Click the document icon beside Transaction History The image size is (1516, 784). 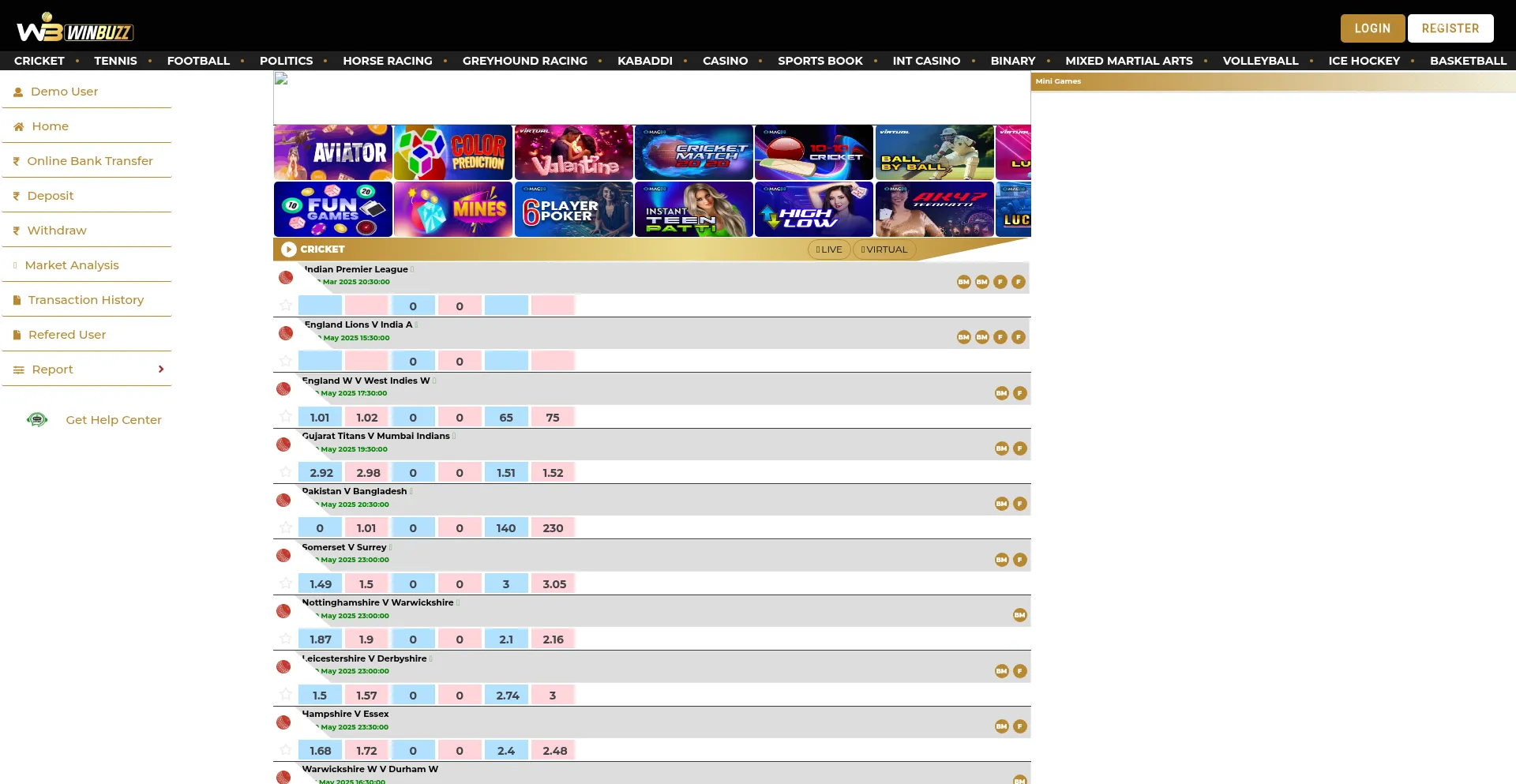coord(17,300)
